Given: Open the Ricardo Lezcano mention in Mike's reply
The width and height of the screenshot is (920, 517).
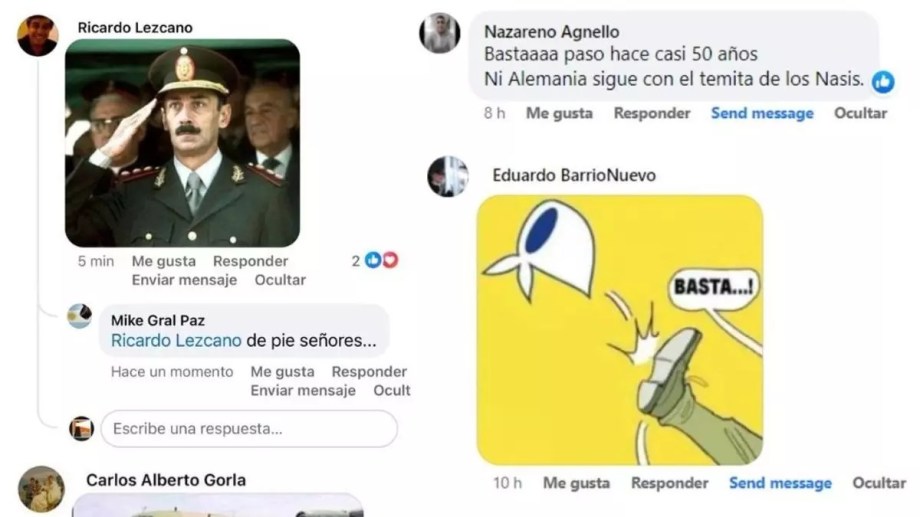Looking at the screenshot, I should click(176, 340).
